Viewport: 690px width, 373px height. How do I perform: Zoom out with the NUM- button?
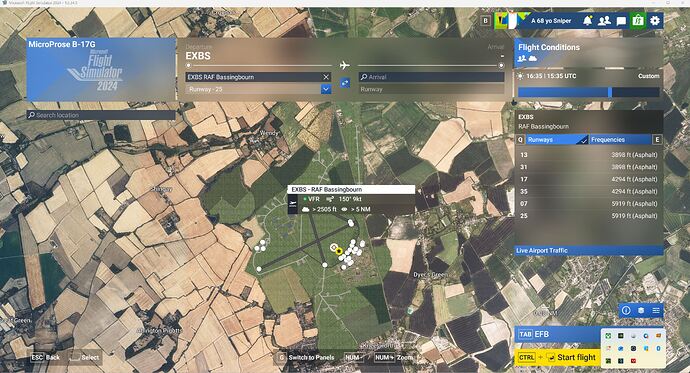coord(354,357)
